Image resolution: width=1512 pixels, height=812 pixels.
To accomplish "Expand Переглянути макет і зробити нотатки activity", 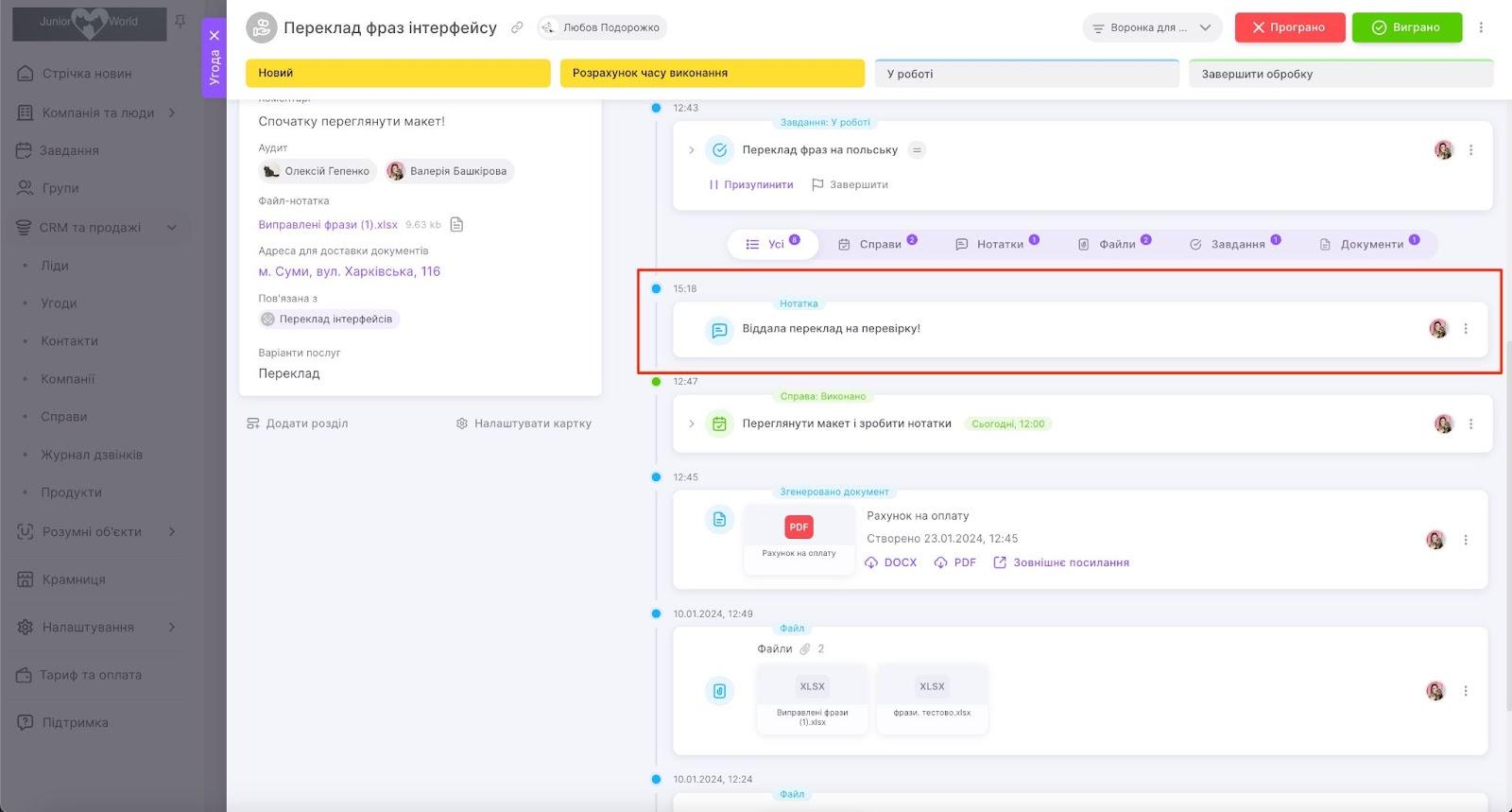I will click(691, 424).
